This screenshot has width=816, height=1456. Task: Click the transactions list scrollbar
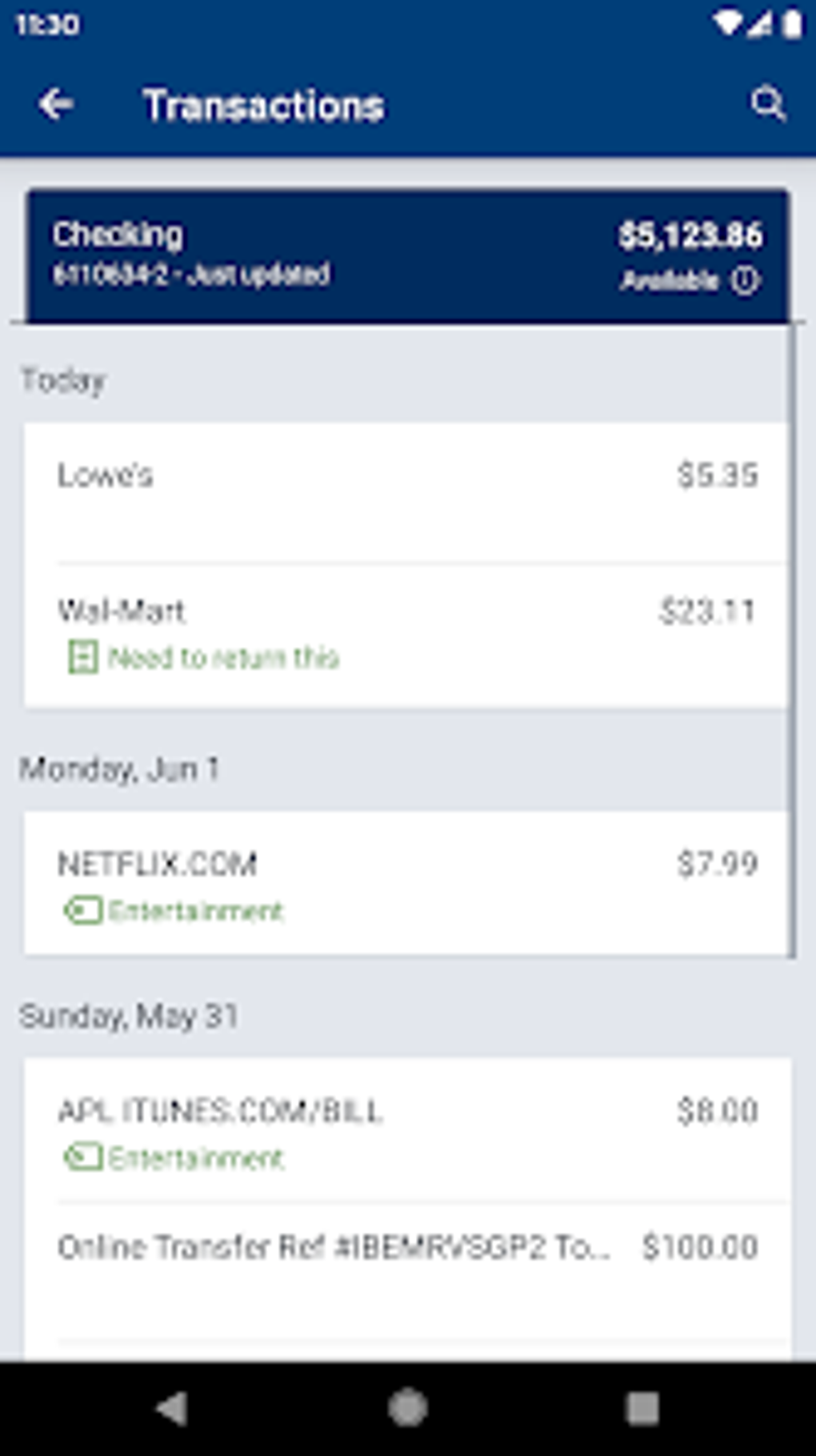tap(792, 640)
